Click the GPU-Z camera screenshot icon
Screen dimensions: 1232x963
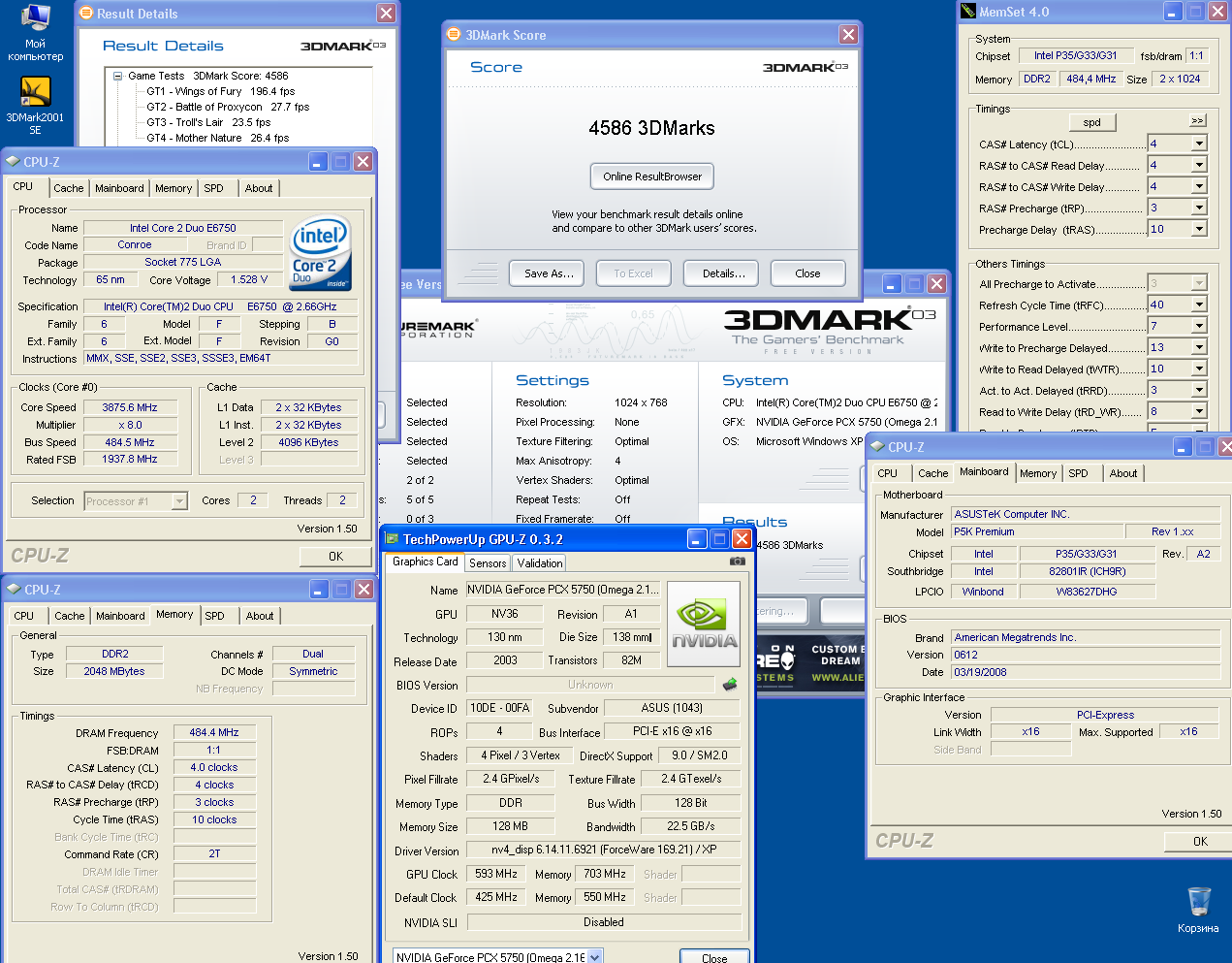pos(738,561)
